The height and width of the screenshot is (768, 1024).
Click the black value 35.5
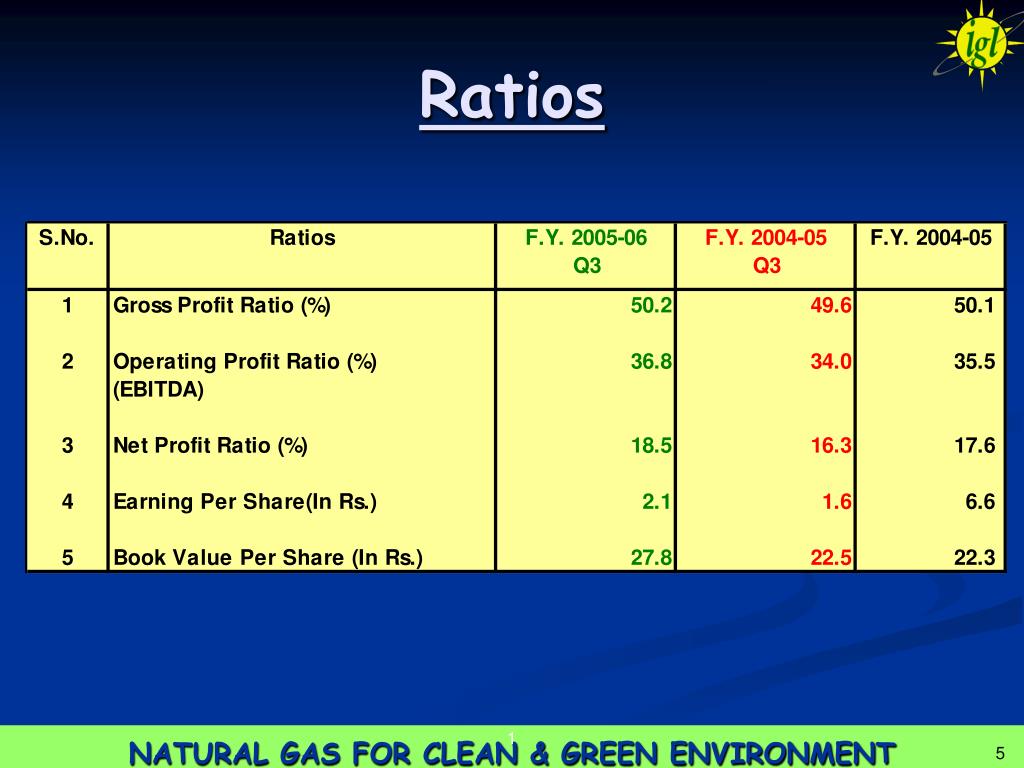tap(974, 361)
